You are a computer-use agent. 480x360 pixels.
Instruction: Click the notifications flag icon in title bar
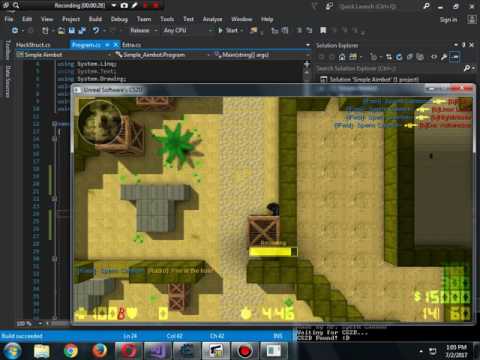[314, 6]
